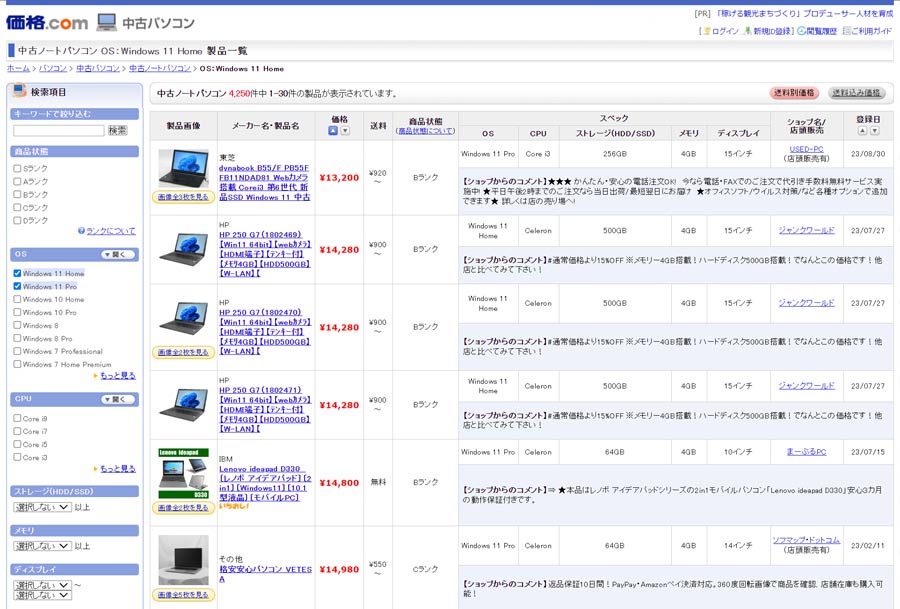900x609 pixels.
Task: Select the Windows 10 Pro checkbox
Action: 17,312
